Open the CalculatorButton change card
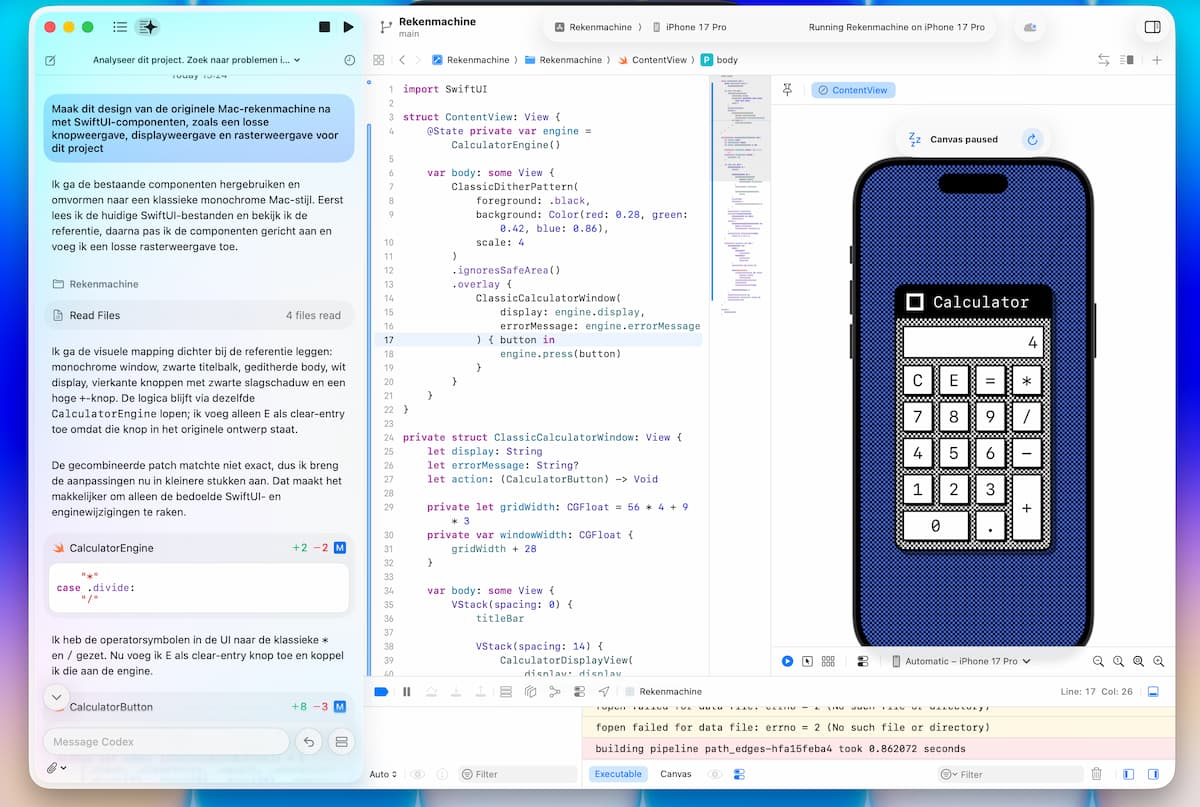Screen dimensions: 1200x807 click(x=199, y=707)
